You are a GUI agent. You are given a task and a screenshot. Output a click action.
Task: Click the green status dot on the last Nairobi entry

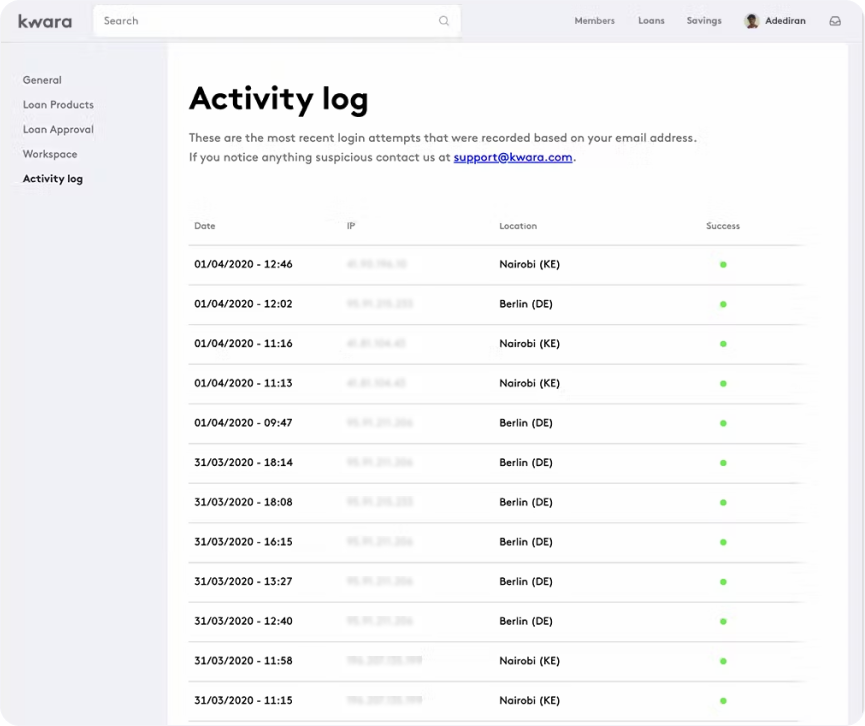[x=722, y=700]
